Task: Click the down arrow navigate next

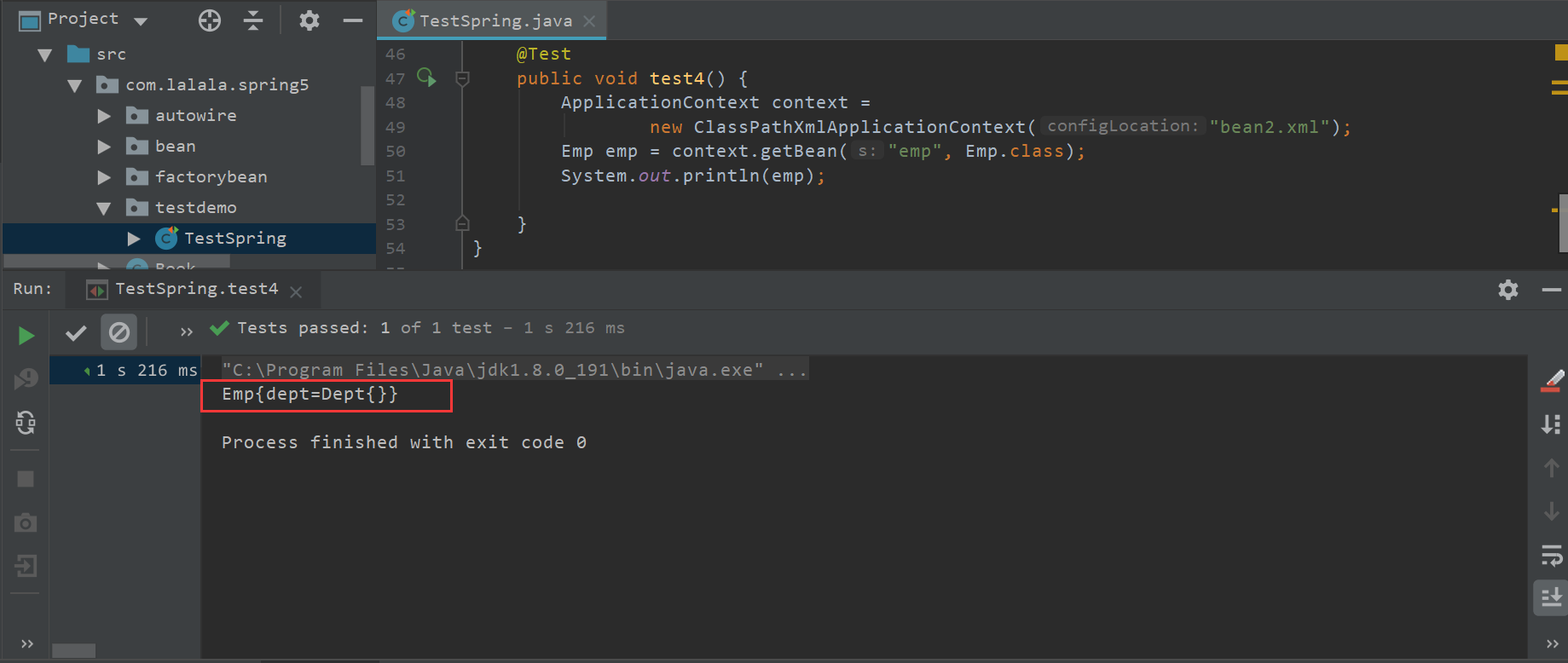Action: (x=1552, y=511)
